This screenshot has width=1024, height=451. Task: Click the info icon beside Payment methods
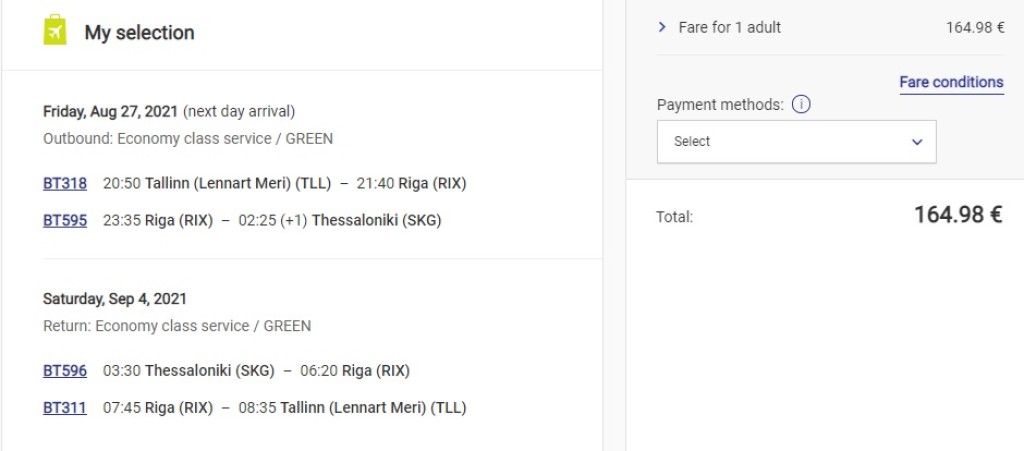(x=800, y=104)
